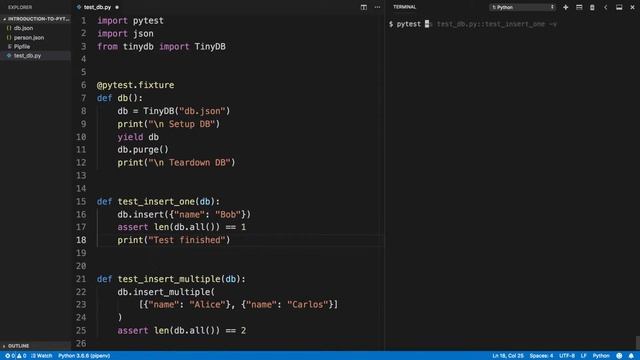Click the Watch item in the status bar
This screenshot has height=360, width=640.
coord(42,356)
